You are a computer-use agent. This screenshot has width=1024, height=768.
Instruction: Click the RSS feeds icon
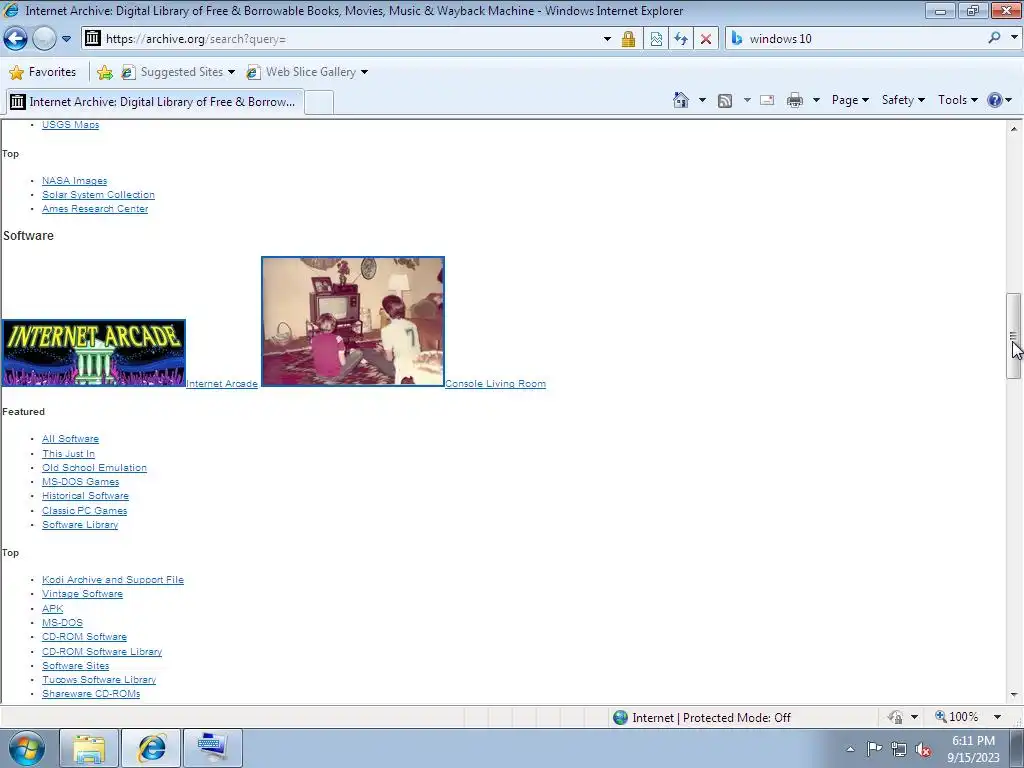click(x=725, y=100)
